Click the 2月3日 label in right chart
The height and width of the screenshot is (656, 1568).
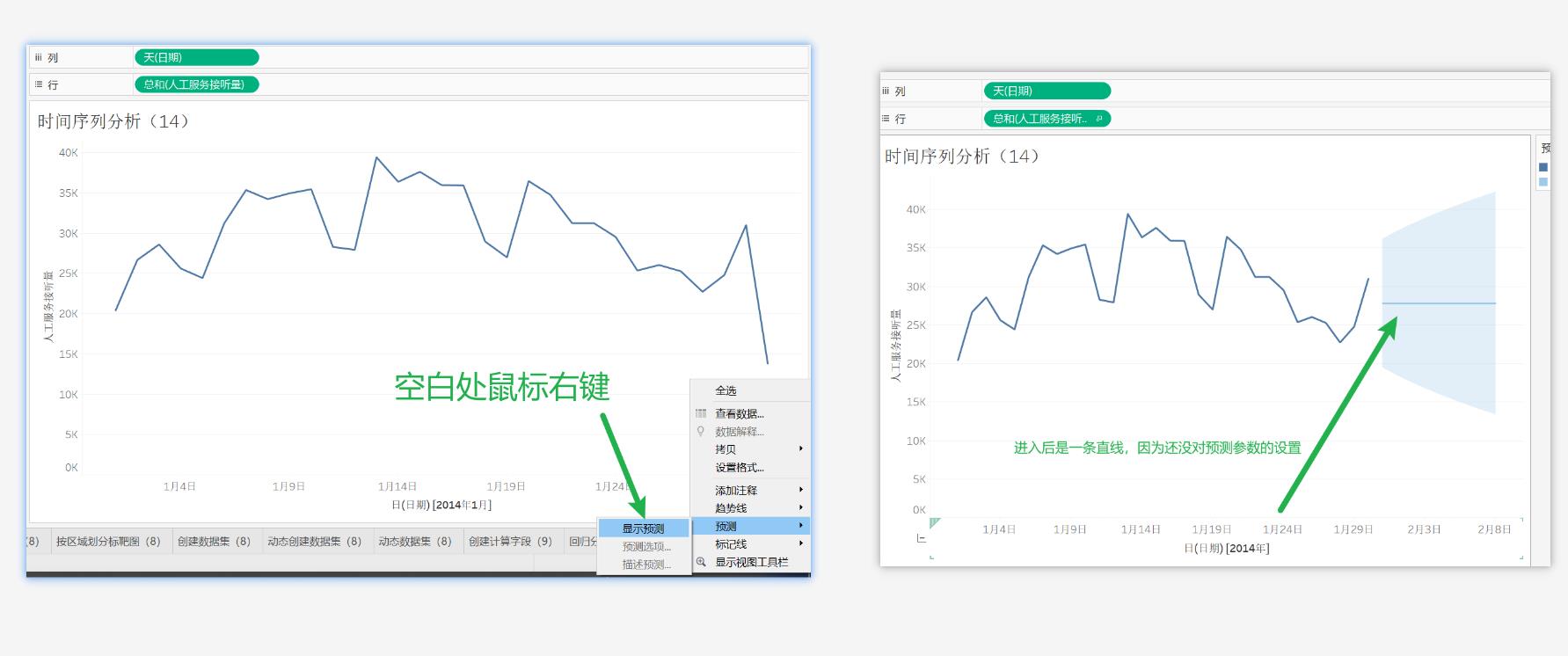click(x=1424, y=529)
